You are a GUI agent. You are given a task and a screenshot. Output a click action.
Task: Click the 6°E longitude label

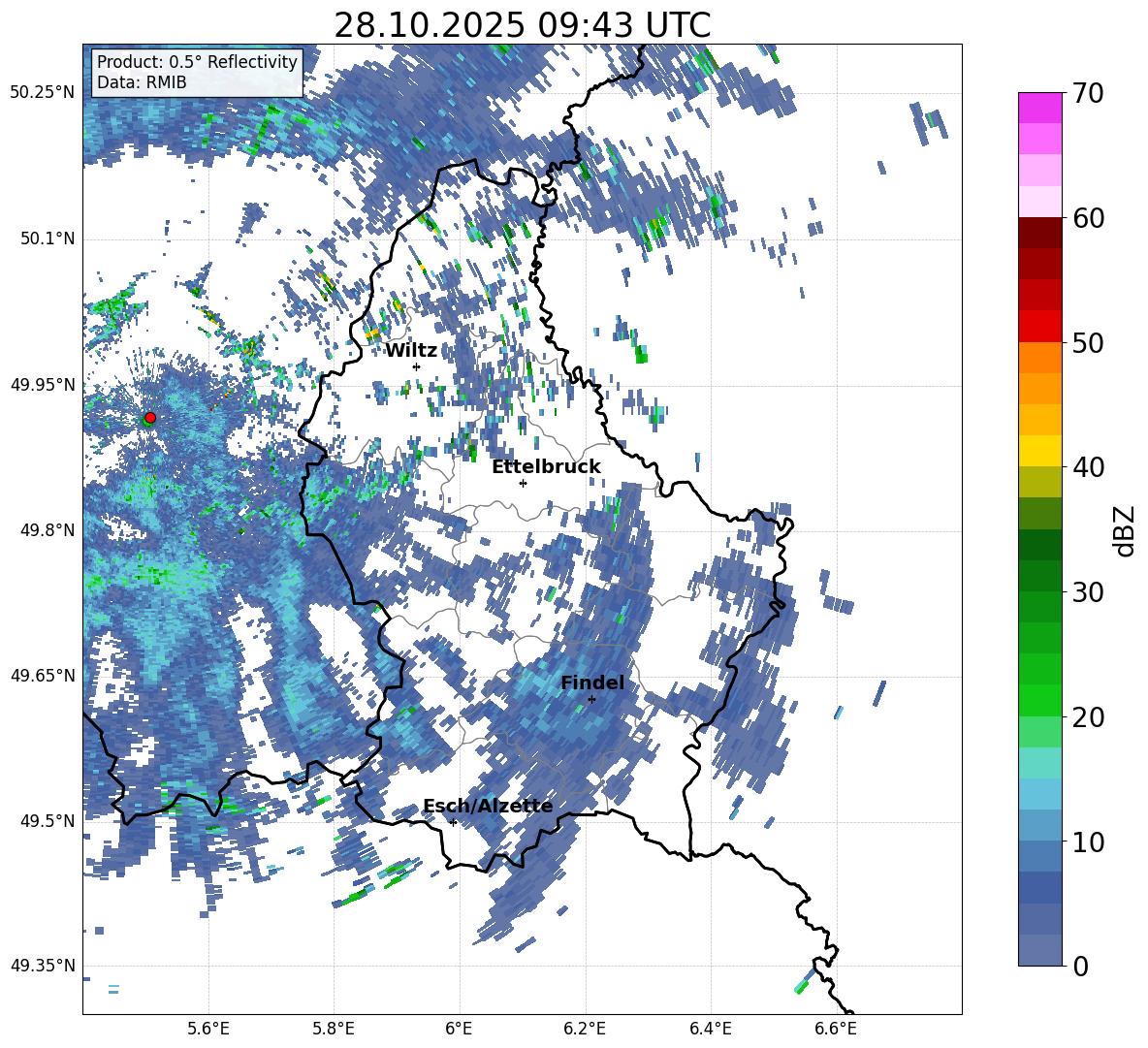(459, 1029)
